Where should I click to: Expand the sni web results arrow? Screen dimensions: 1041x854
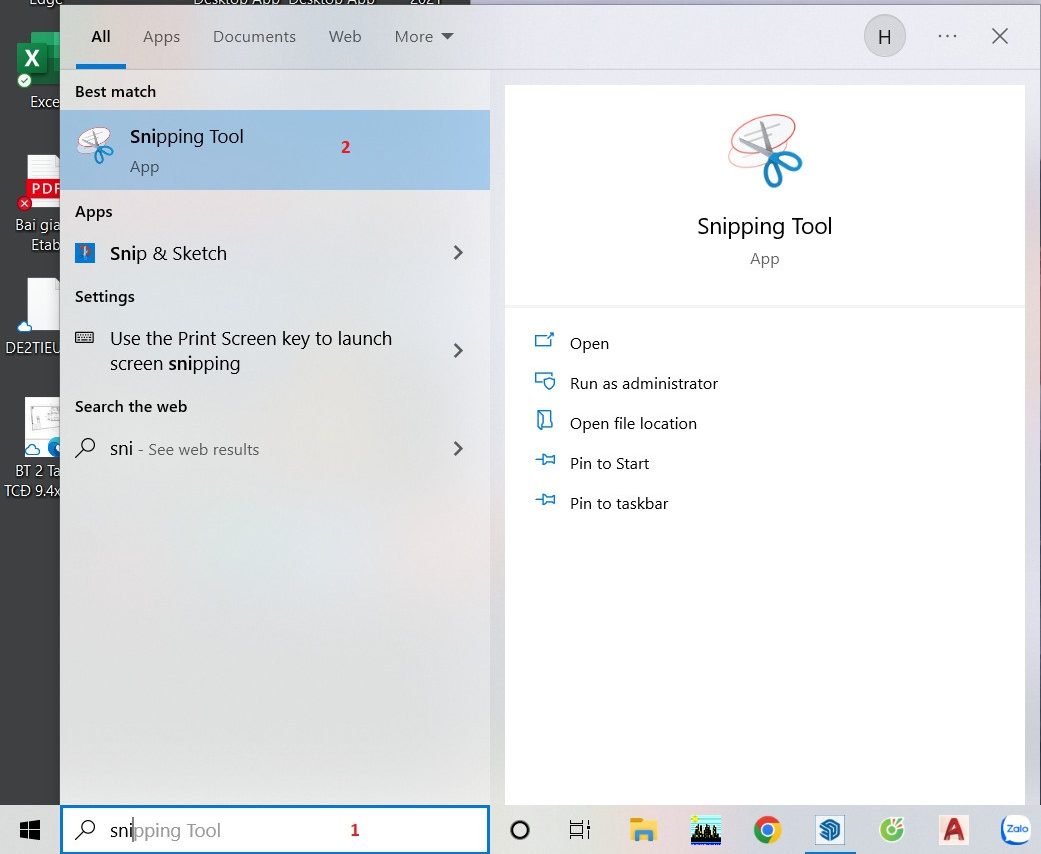click(x=458, y=449)
